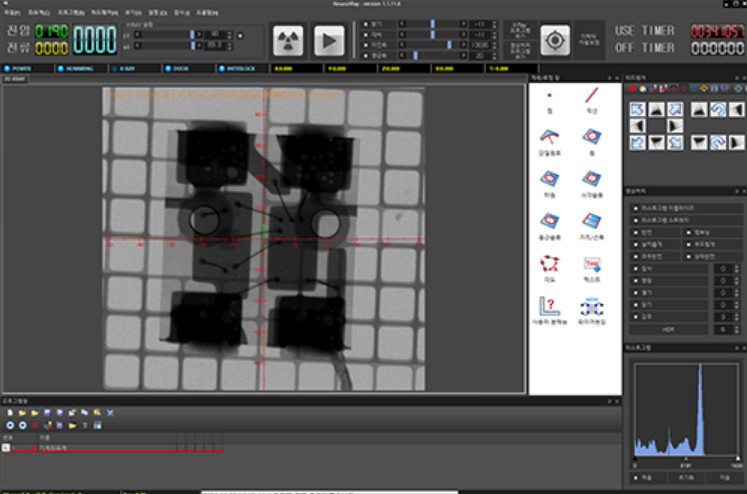The image size is (747, 494).
Task: Choose the polygon measurement tool with red nodes
Action: click(x=549, y=262)
